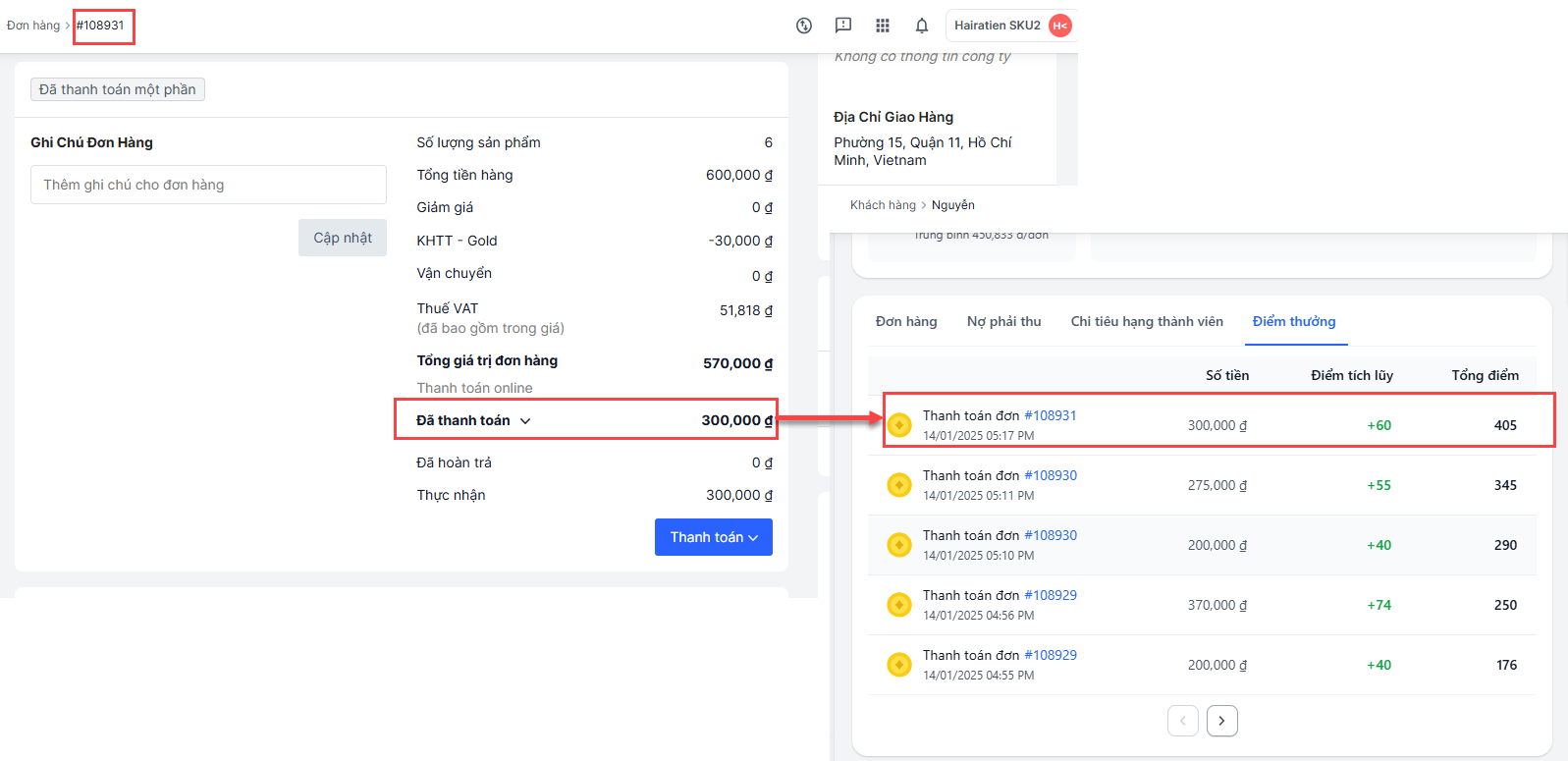Viewport: 1568px width, 761px height.
Task: Click the Cập nhật button
Action: (x=343, y=238)
